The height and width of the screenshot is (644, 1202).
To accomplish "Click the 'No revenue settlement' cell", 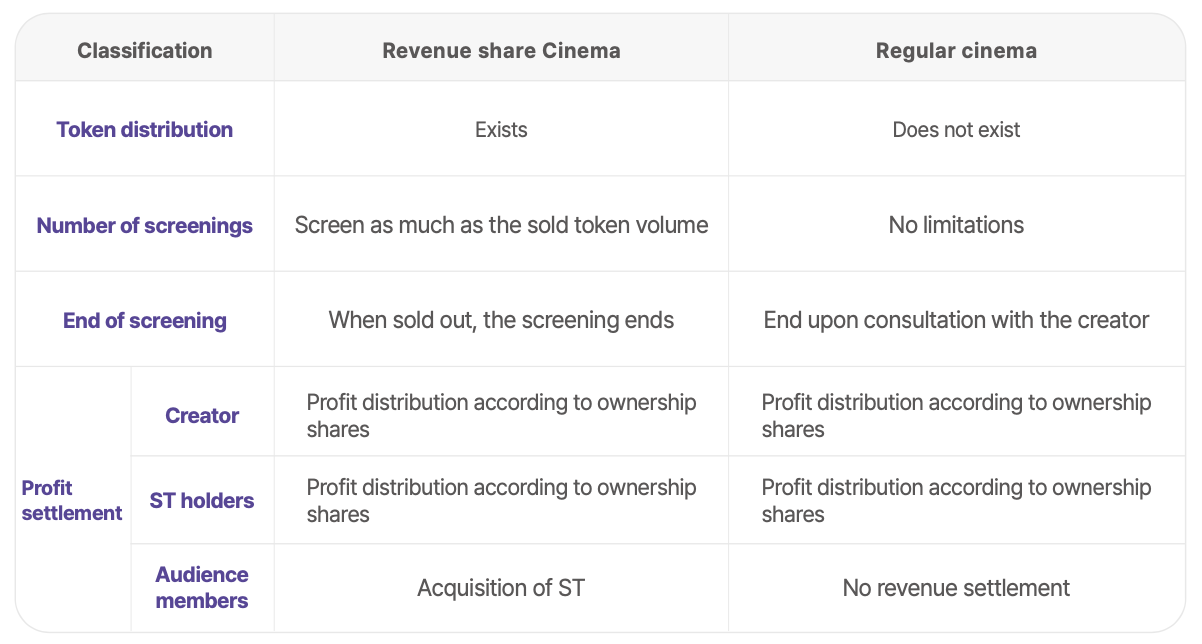I will tap(956, 587).
